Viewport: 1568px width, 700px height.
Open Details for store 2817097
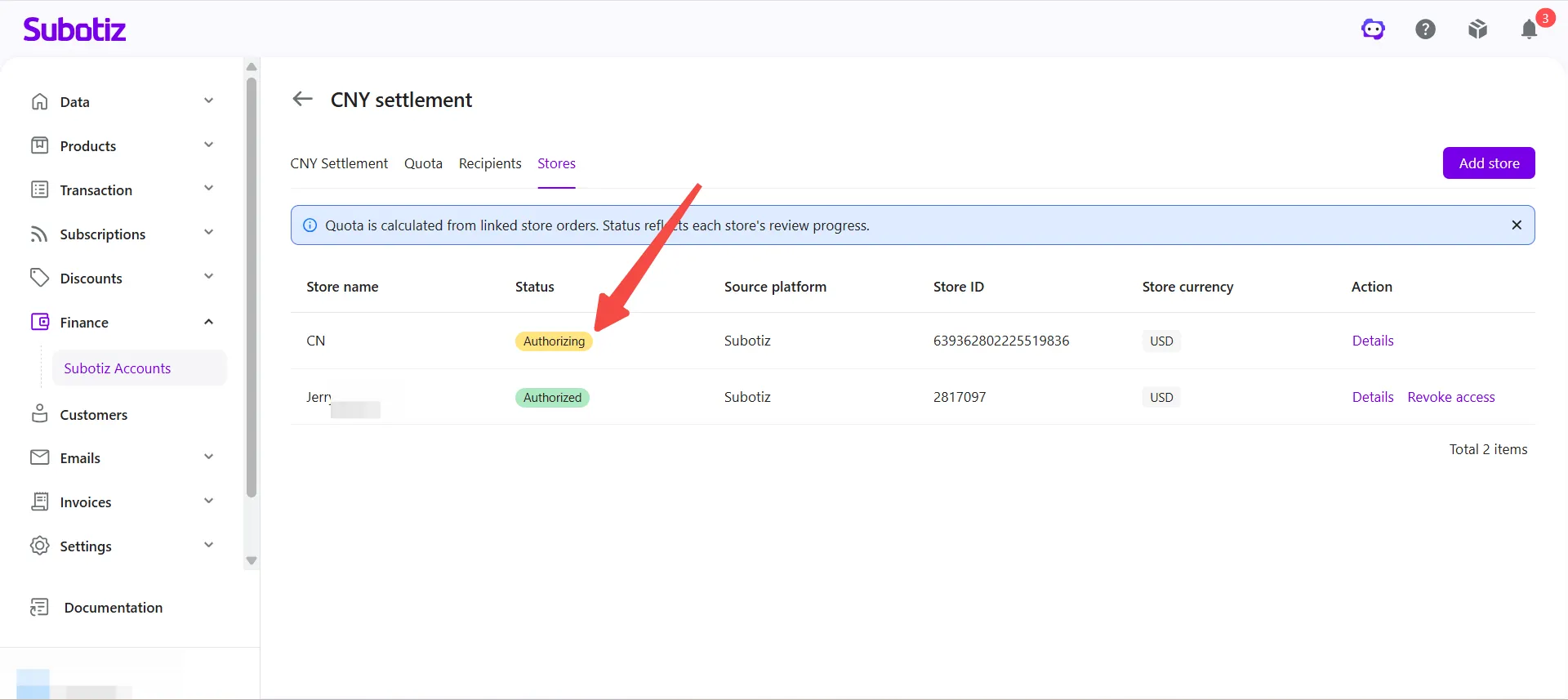point(1373,397)
